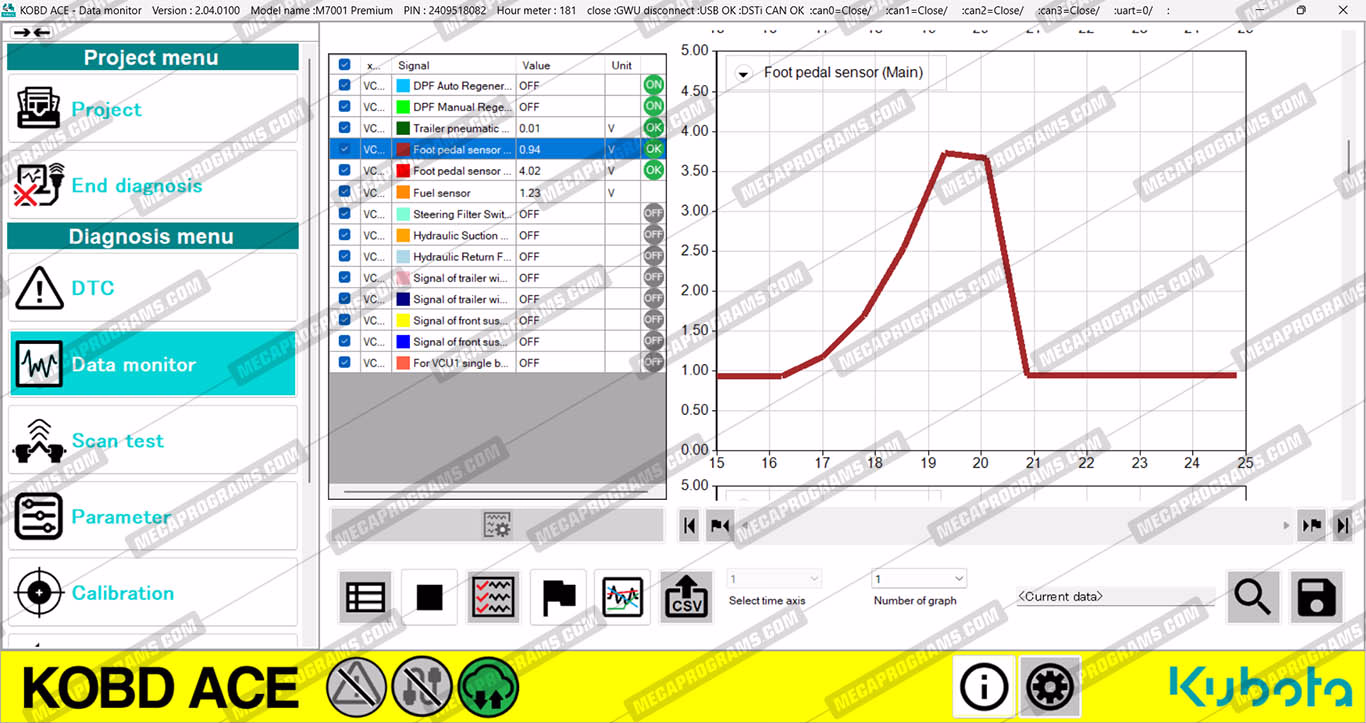
Task: Click the multi-line graph display icon
Action: pos(623,597)
